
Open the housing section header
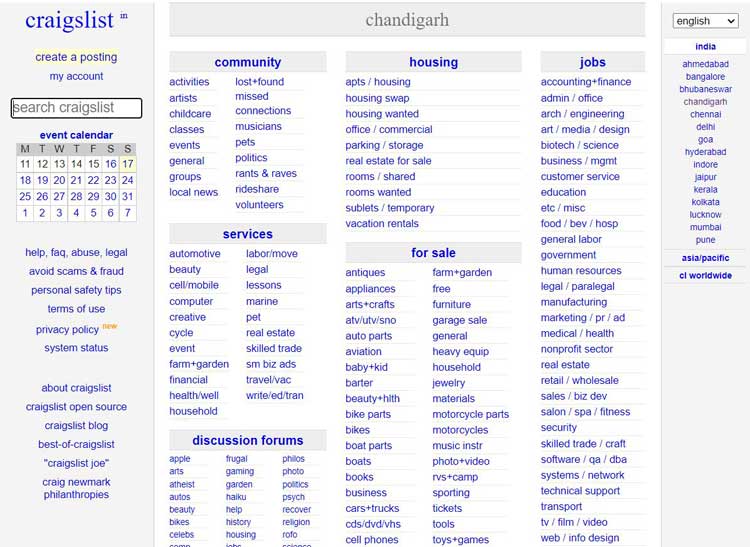point(433,62)
